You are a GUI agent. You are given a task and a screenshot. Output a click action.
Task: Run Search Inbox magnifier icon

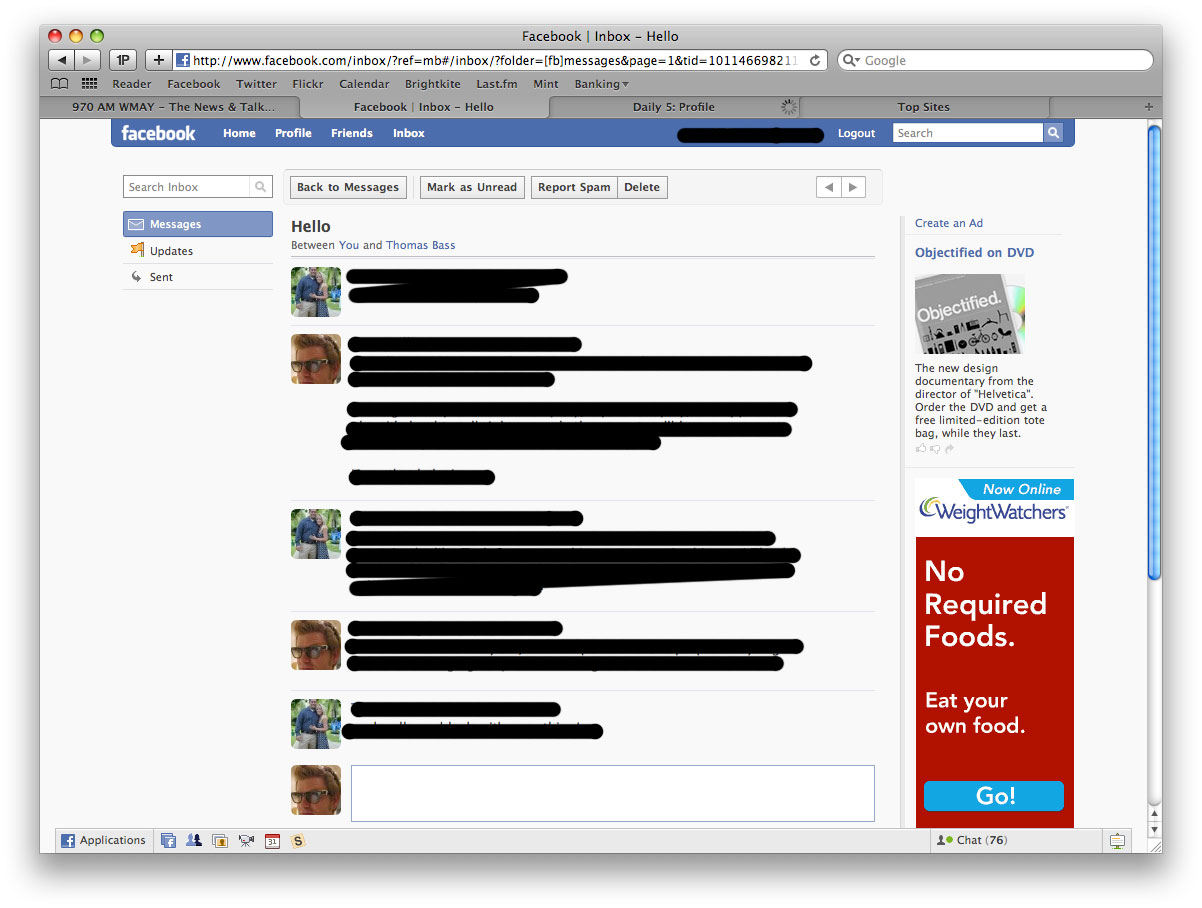[261, 187]
